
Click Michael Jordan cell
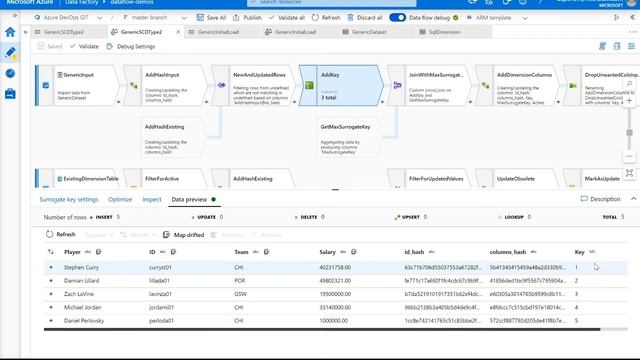(x=82, y=307)
